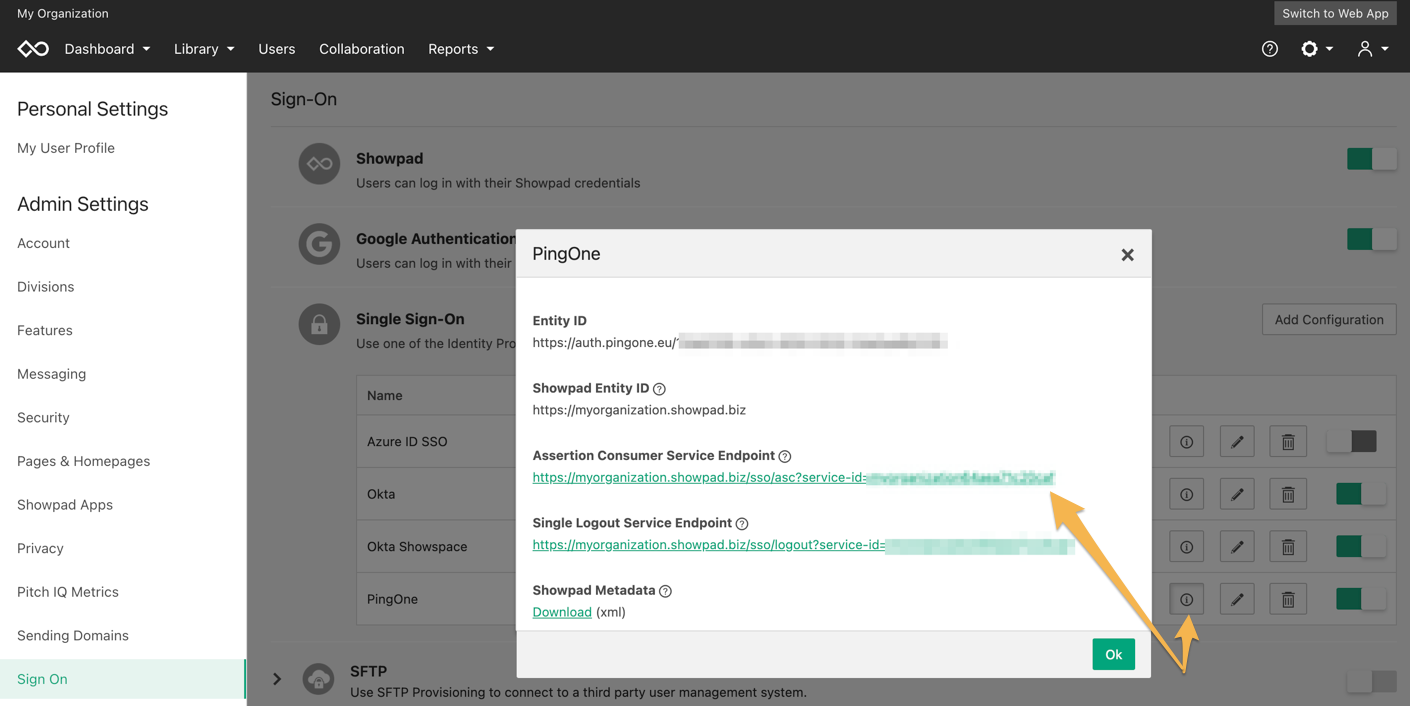1410x706 pixels.
Task: Open the settings gear menu
Action: (1316, 49)
